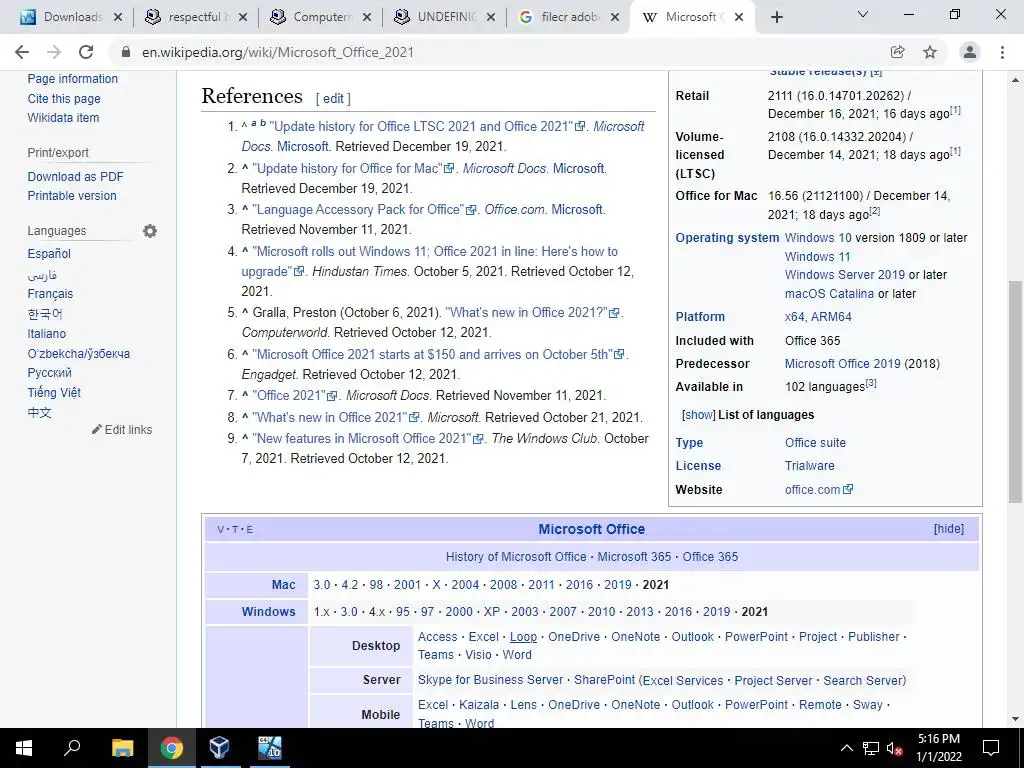Select the Microsoft Wikipedia tab
This screenshot has width=1024, height=768.
[x=692, y=17]
